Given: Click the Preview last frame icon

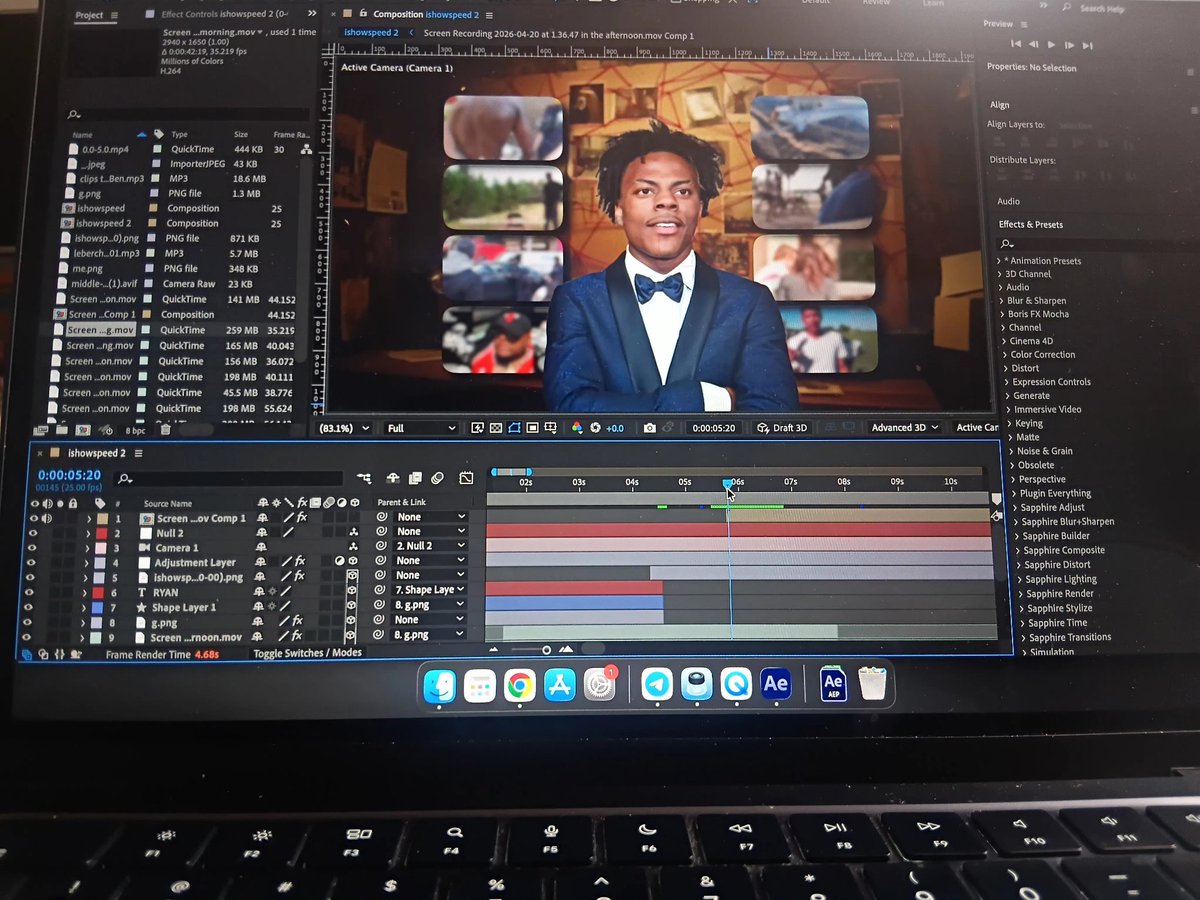Looking at the screenshot, I should pos(1087,45).
